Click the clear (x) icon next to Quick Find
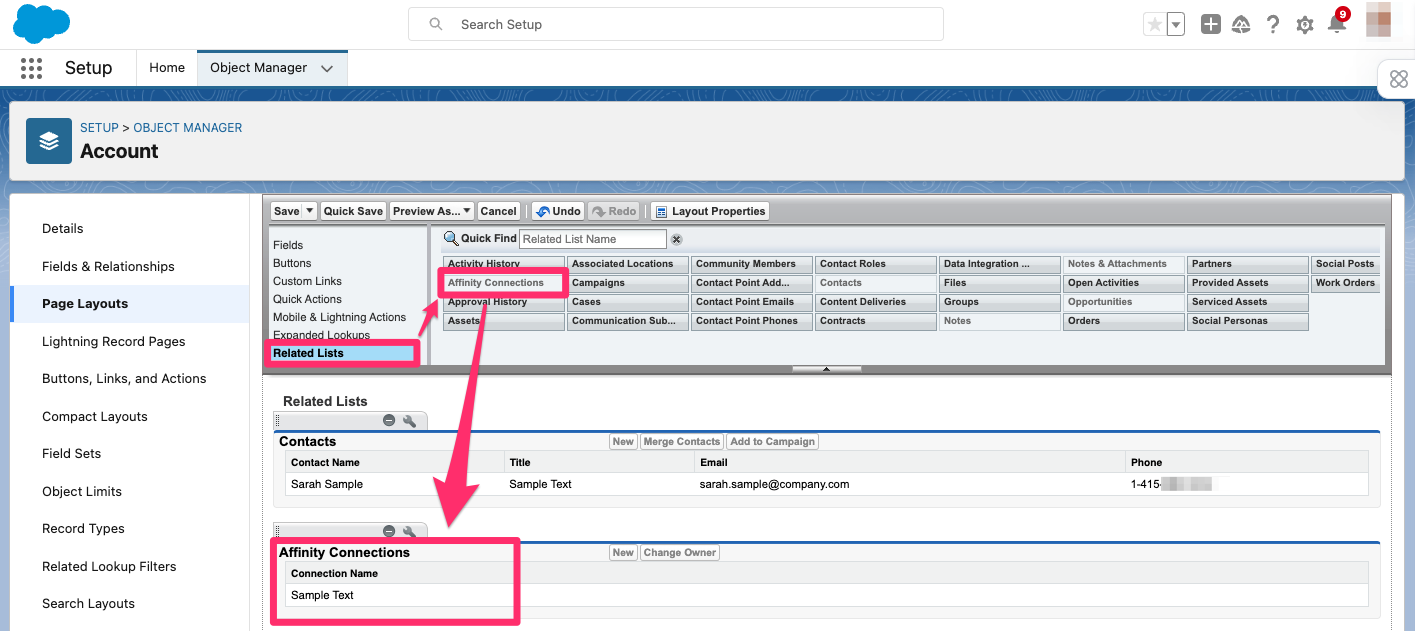1415x631 pixels. (676, 238)
